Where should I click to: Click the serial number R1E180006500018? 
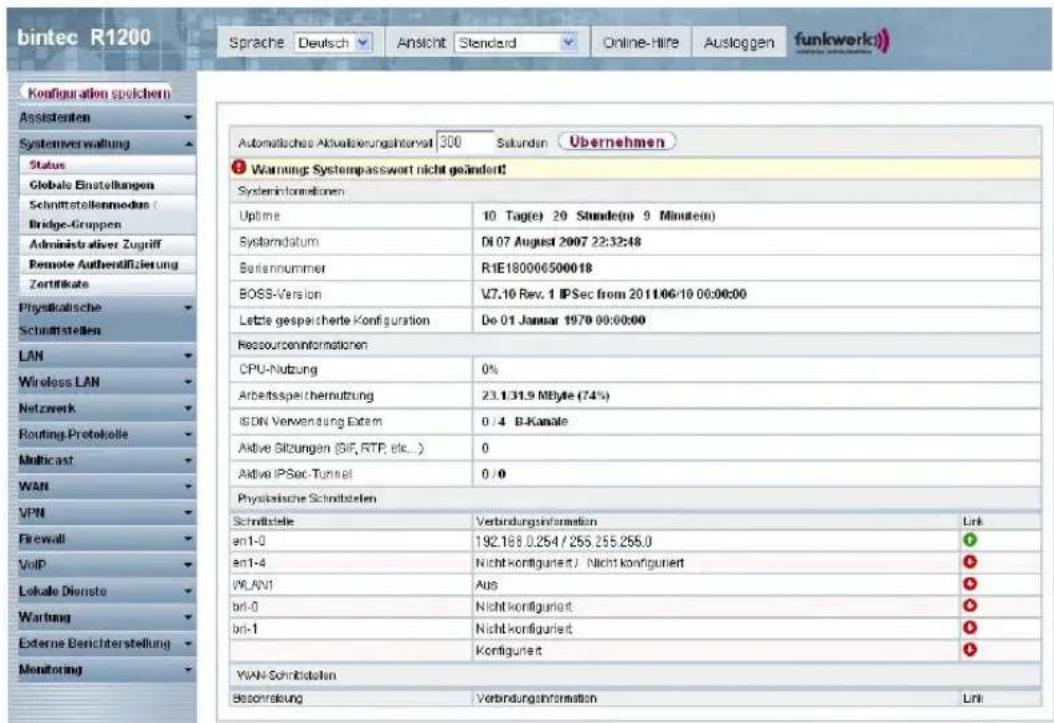pyautogui.click(x=537, y=268)
